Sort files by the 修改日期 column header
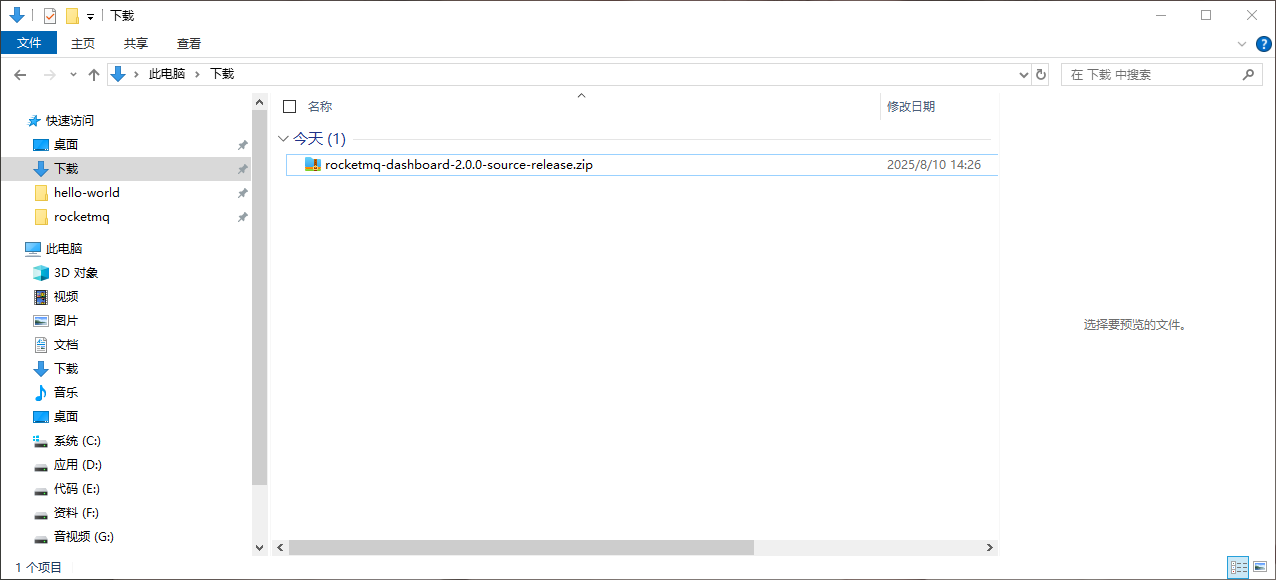 tap(911, 106)
